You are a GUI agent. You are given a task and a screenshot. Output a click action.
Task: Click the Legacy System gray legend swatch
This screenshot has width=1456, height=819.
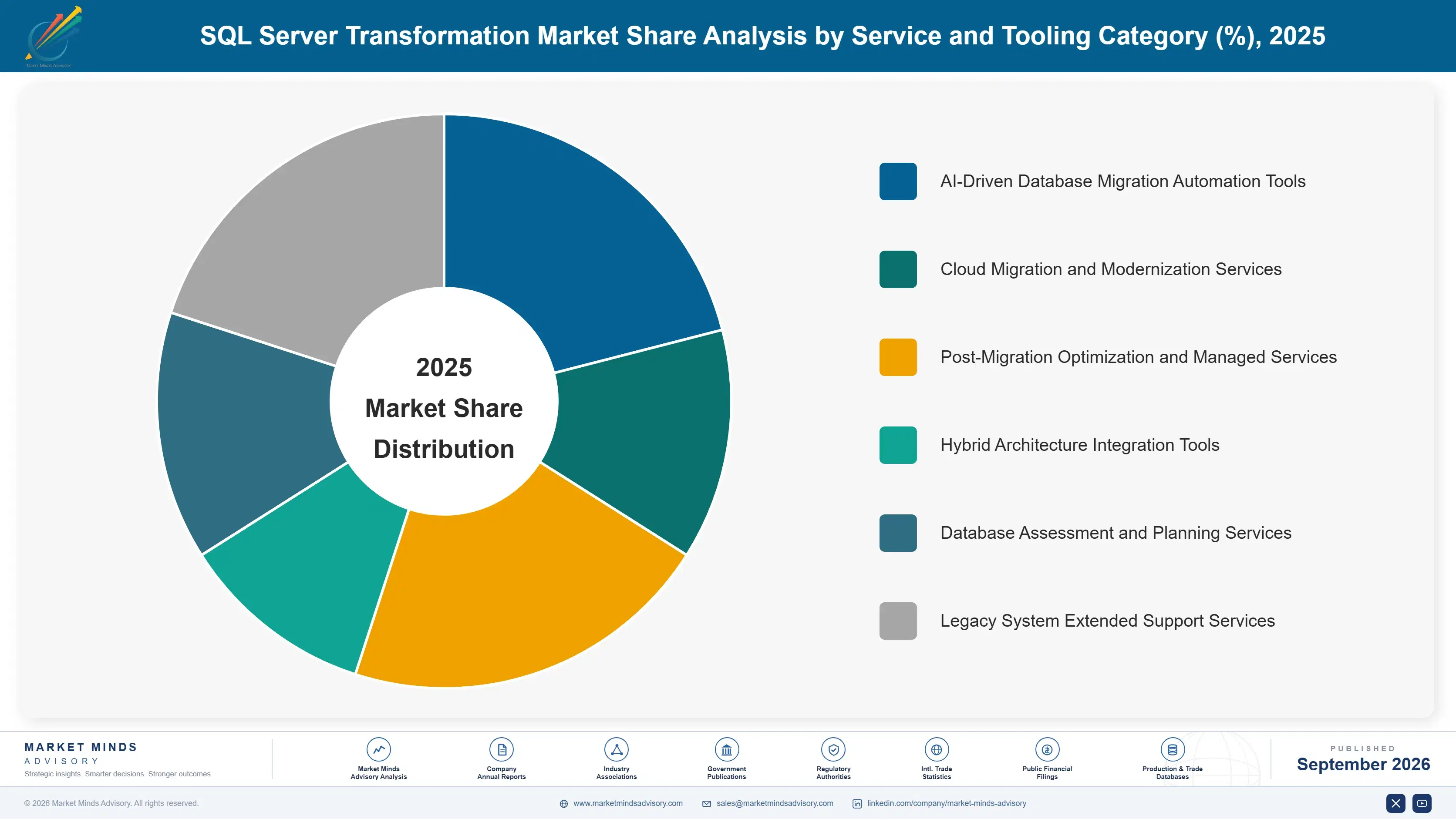coord(898,621)
